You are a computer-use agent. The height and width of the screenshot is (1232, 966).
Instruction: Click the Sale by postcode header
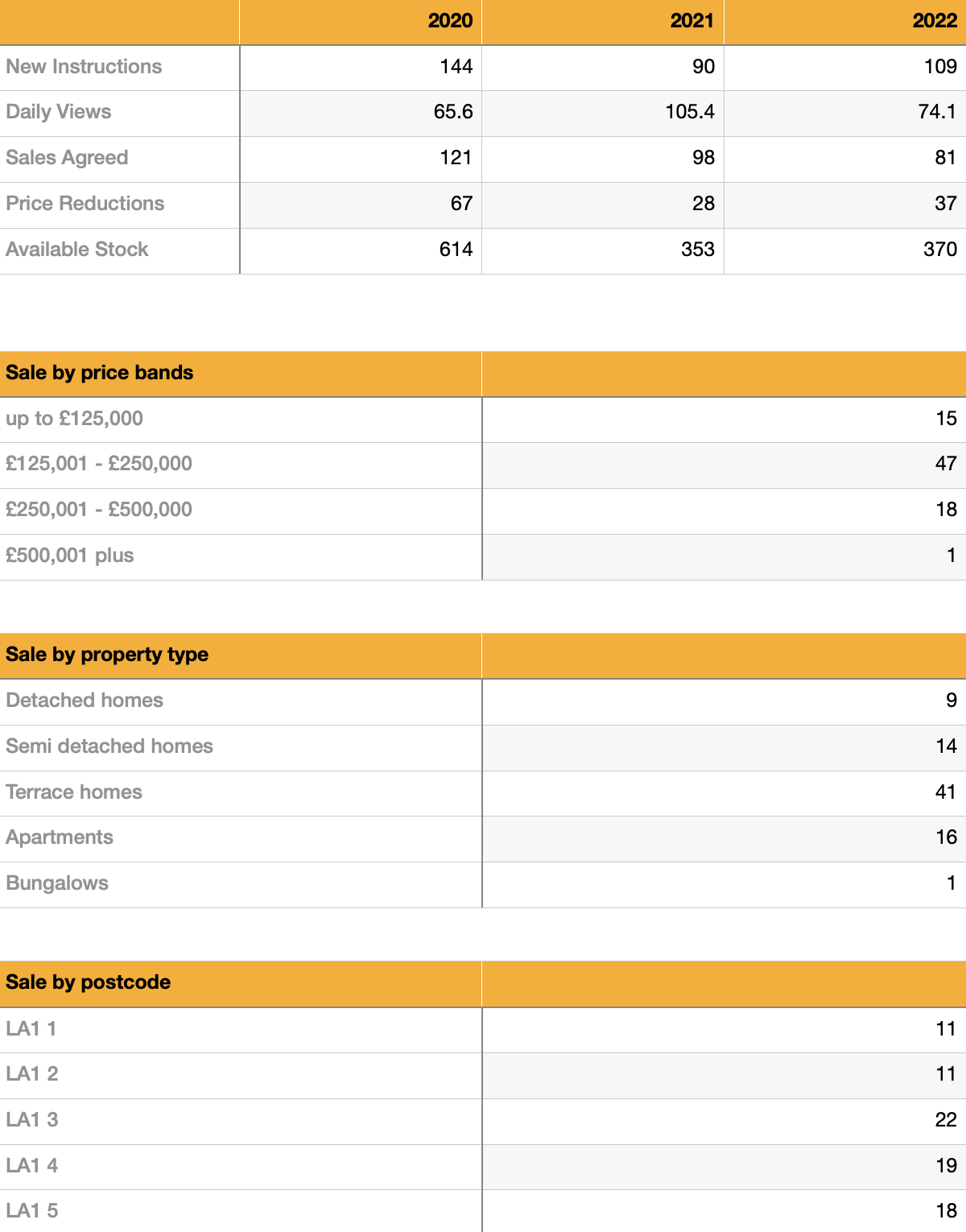click(89, 982)
